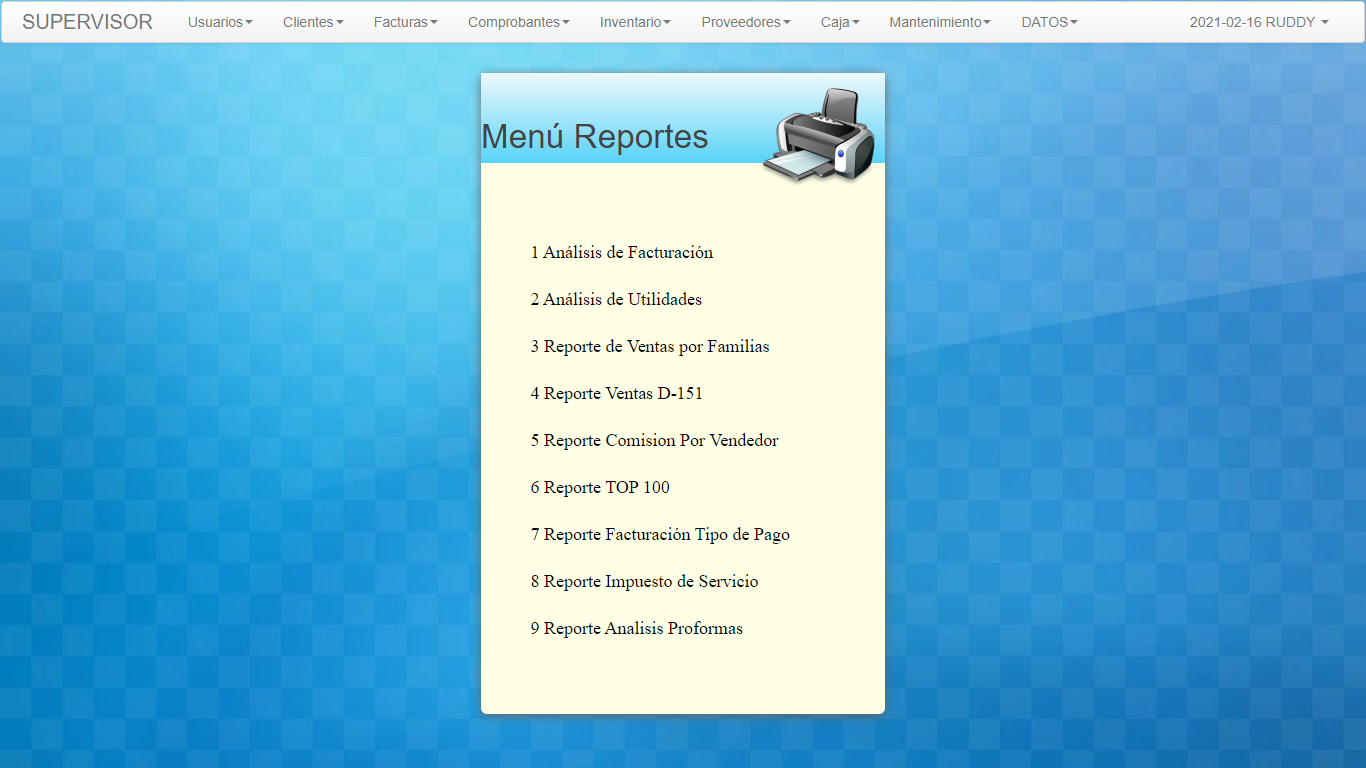Viewport: 1366px width, 768px height.
Task: Select Análisis de Utilidades report
Action: coord(616,300)
